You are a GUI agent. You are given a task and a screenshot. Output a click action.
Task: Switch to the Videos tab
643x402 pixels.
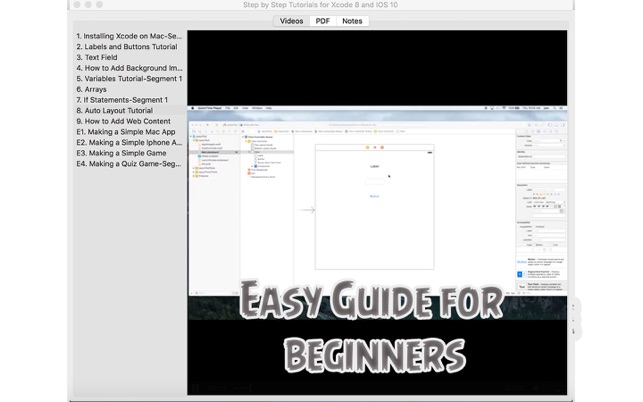click(x=291, y=21)
